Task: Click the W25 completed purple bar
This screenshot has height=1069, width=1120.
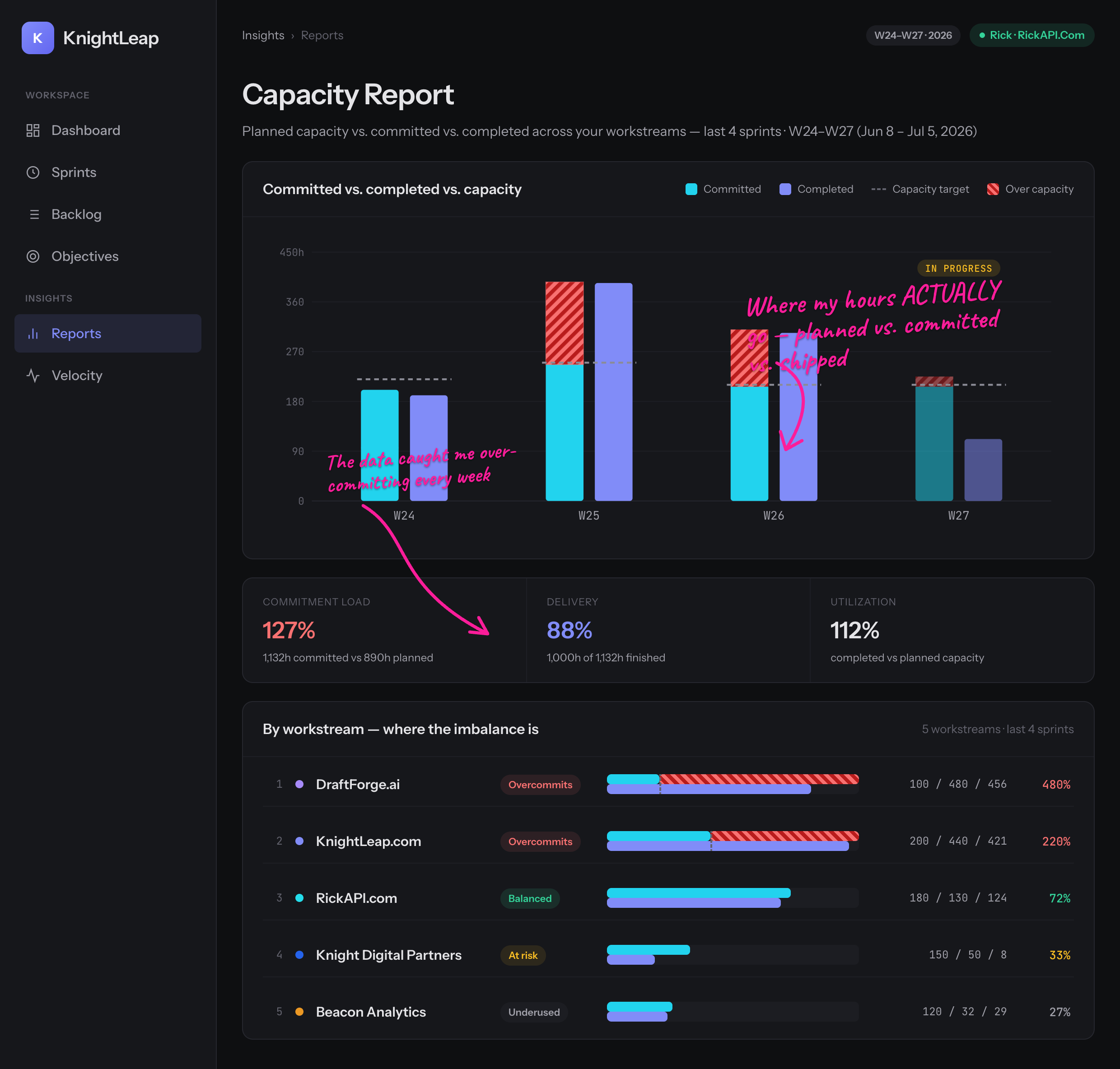Action: point(613,392)
